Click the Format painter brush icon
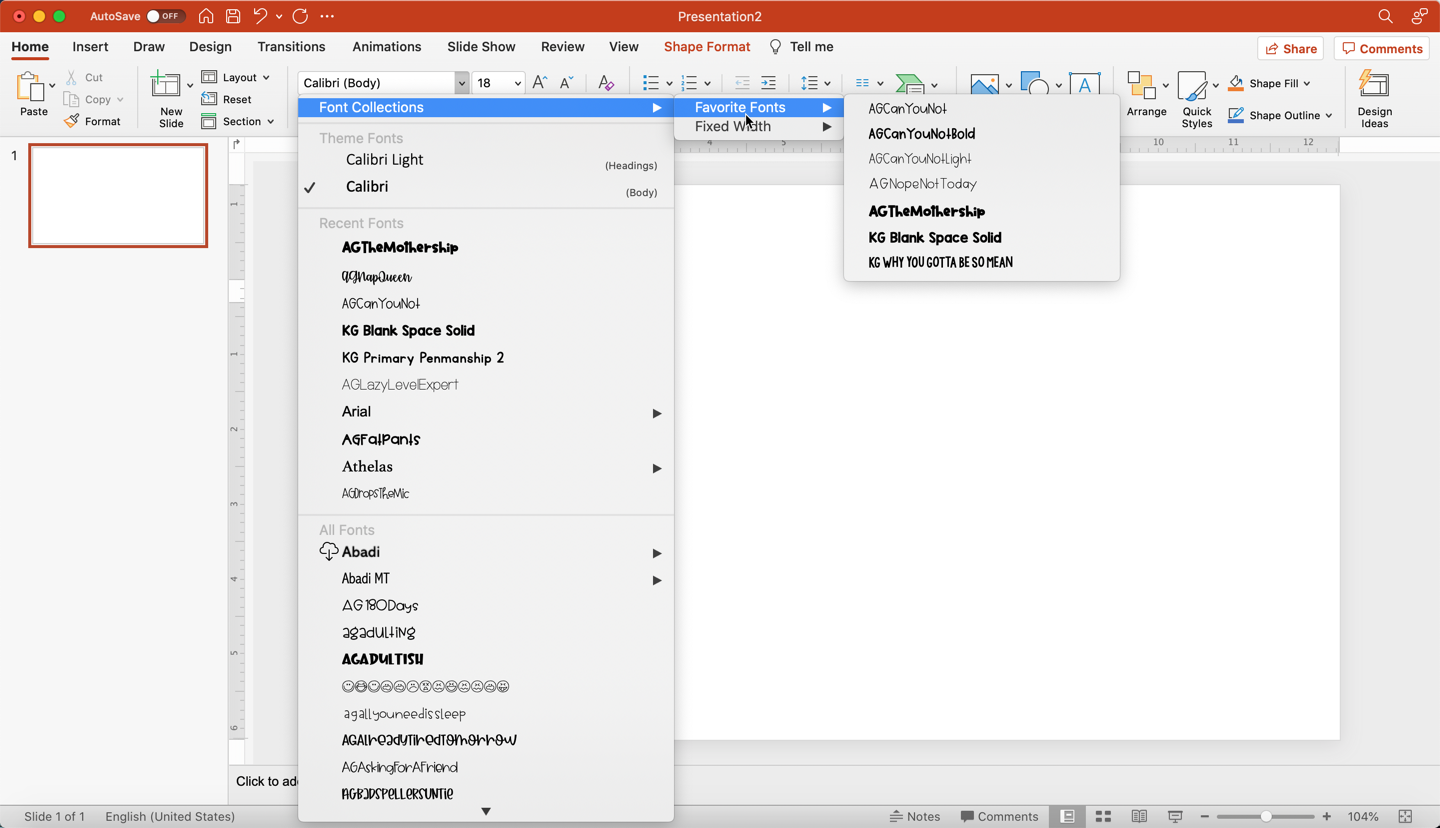This screenshot has height=828, width=1440. tap(71, 121)
